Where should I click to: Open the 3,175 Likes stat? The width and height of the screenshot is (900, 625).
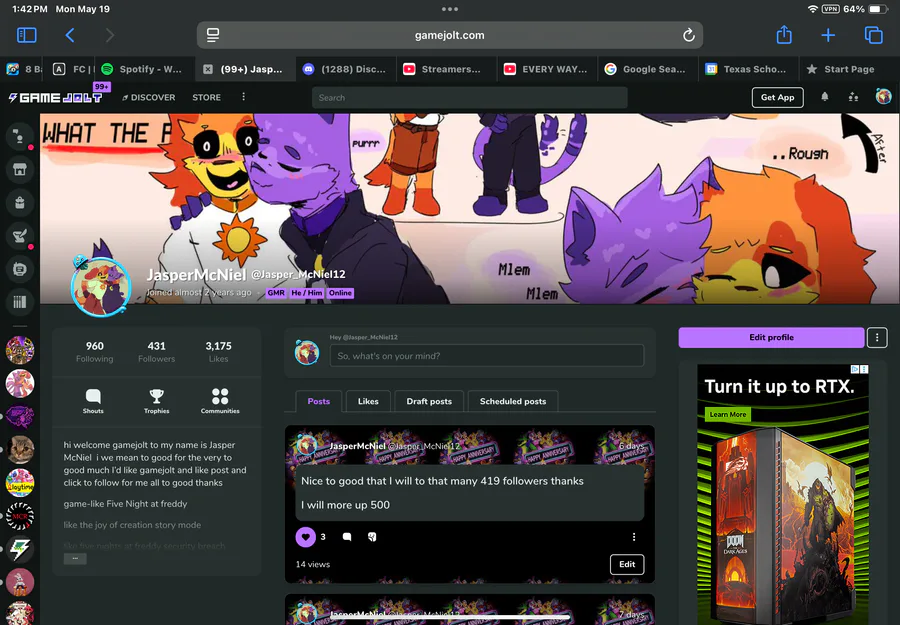coord(218,352)
